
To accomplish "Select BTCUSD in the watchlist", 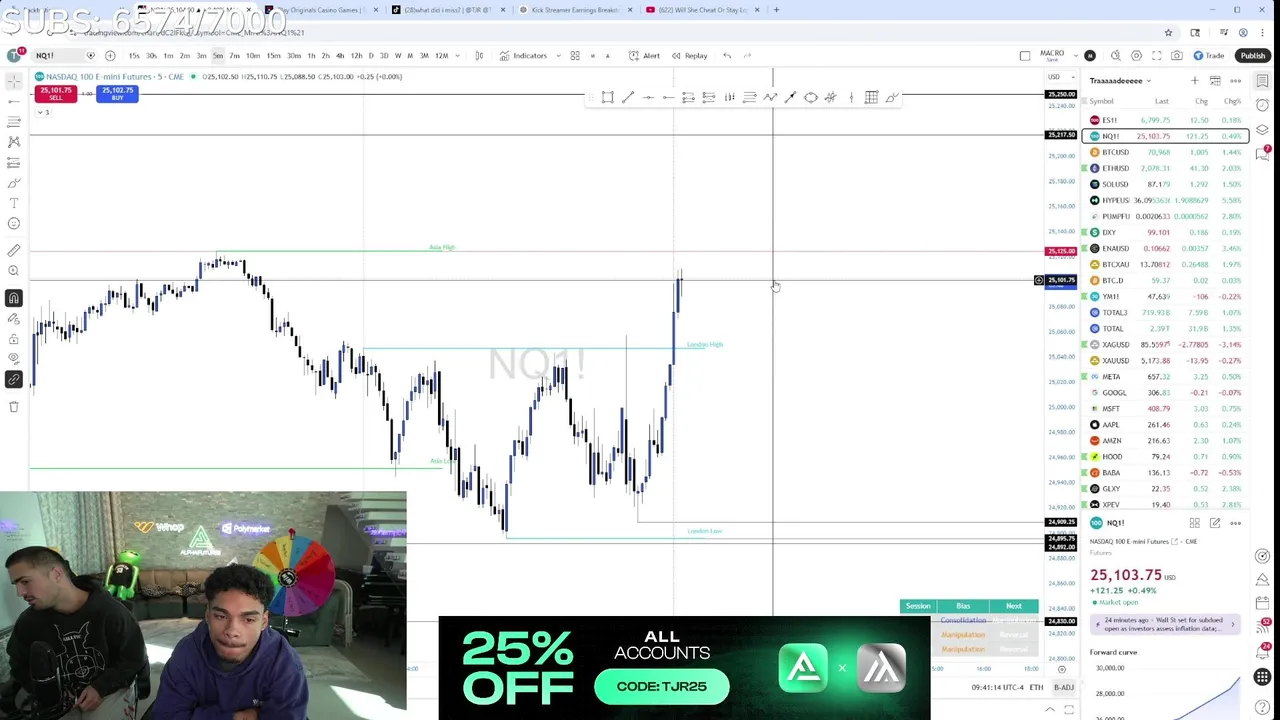I will (x=1165, y=152).
